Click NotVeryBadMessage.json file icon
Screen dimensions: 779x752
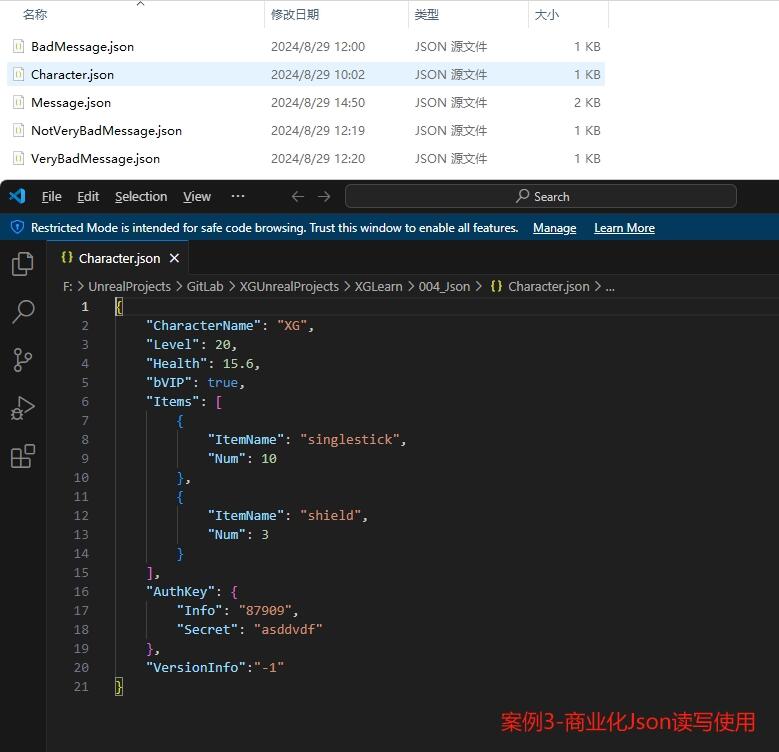click(18, 131)
